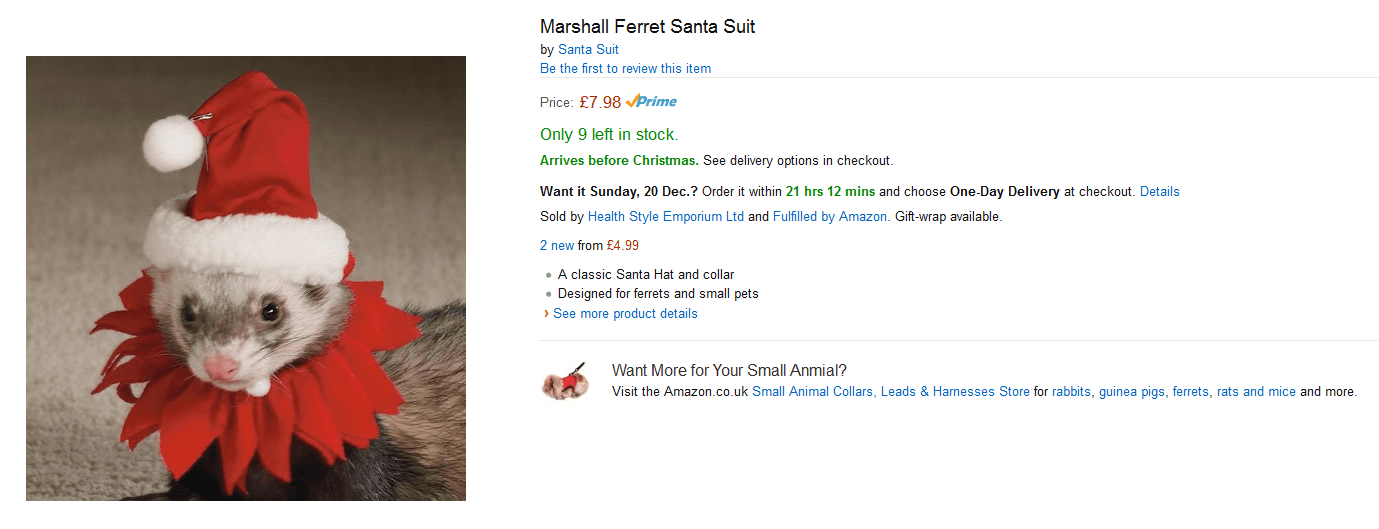Open the rats and mice link
The image size is (1379, 529).
[1256, 391]
